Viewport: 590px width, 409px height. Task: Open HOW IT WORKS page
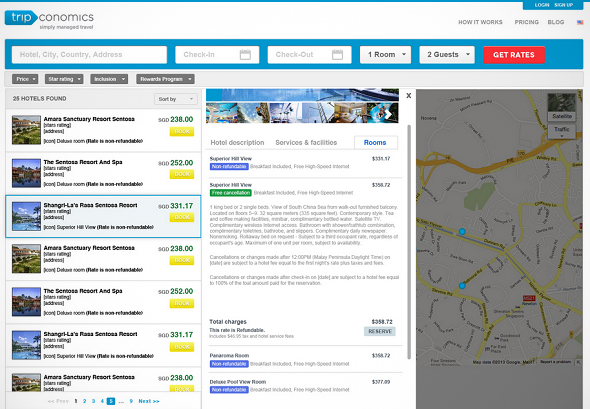pos(480,22)
